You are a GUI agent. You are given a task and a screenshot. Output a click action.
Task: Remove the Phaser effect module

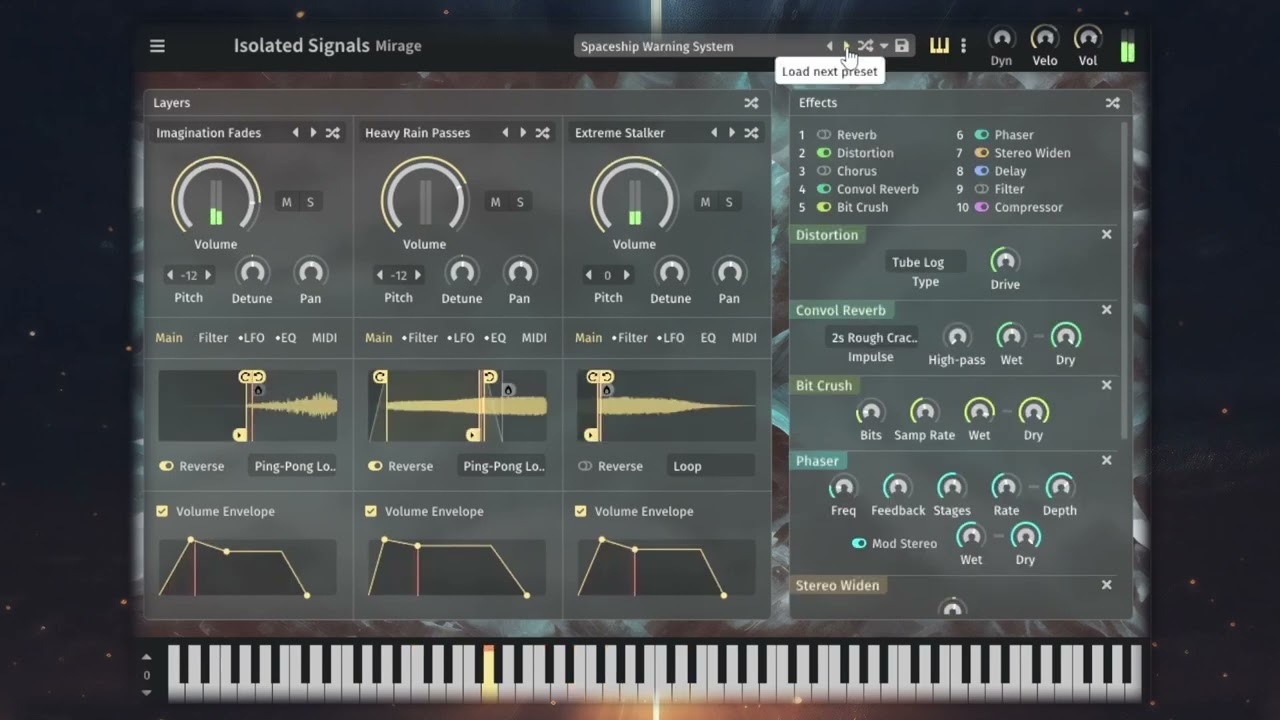click(x=1107, y=460)
